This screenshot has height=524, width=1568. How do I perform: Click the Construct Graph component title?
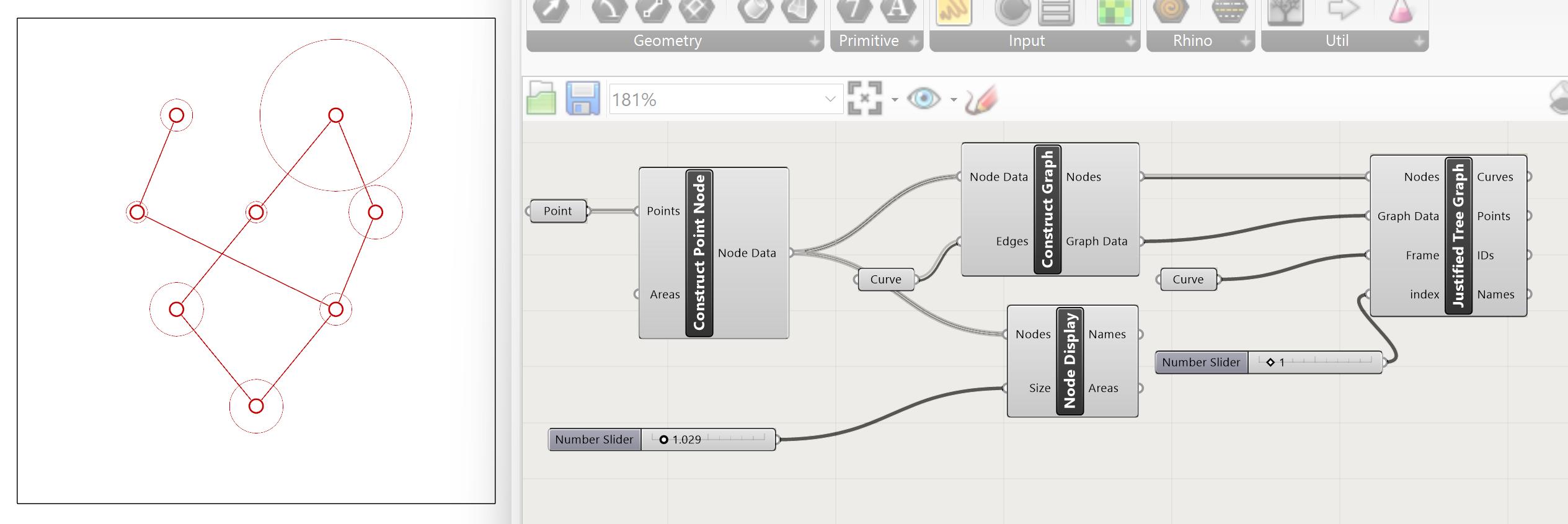click(x=1047, y=209)
